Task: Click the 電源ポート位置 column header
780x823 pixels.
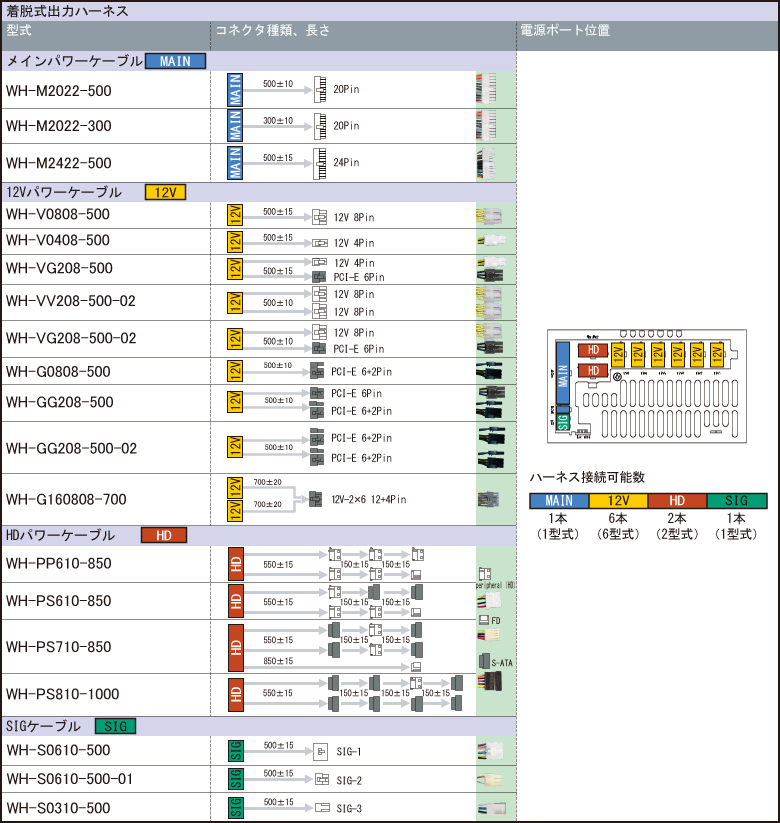Action: click(x=565, y=31)
